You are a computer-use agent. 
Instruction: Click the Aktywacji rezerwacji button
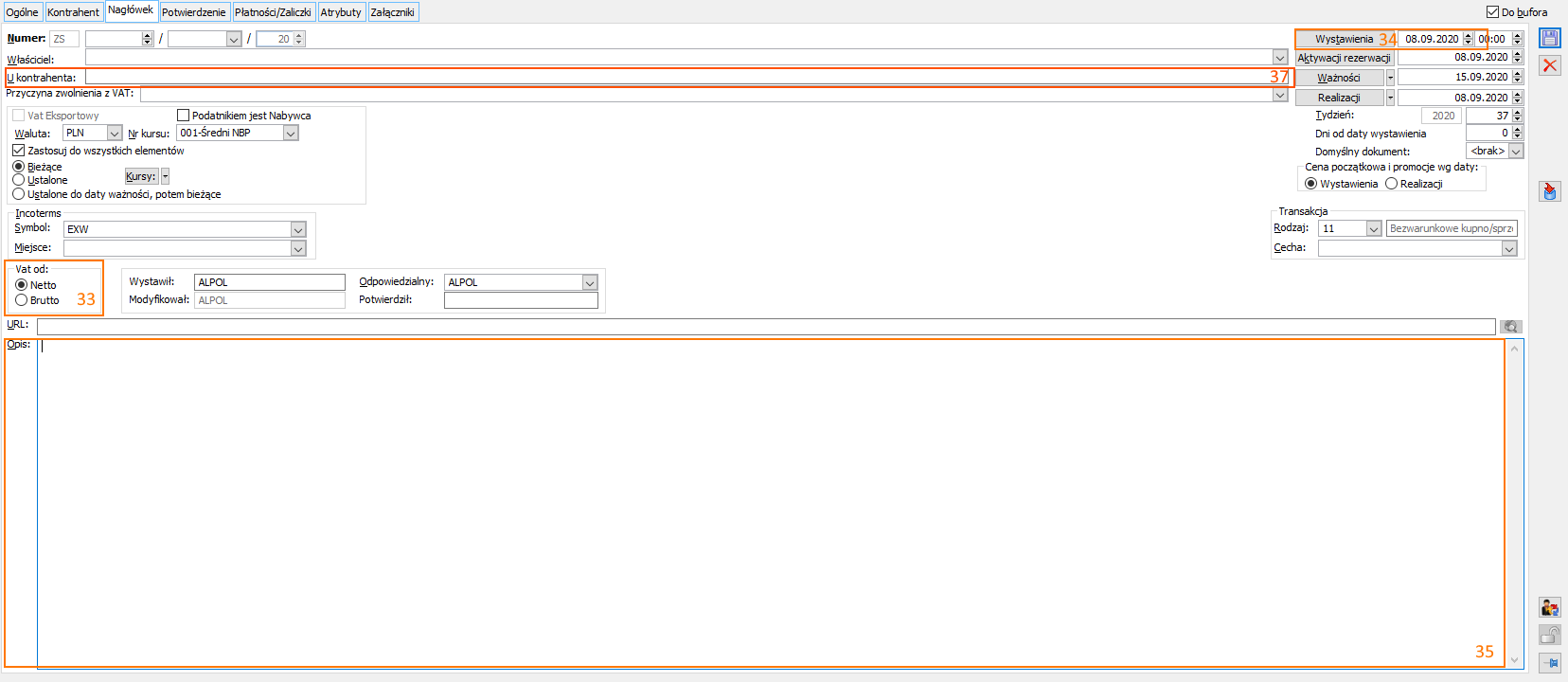[1344, 58]
